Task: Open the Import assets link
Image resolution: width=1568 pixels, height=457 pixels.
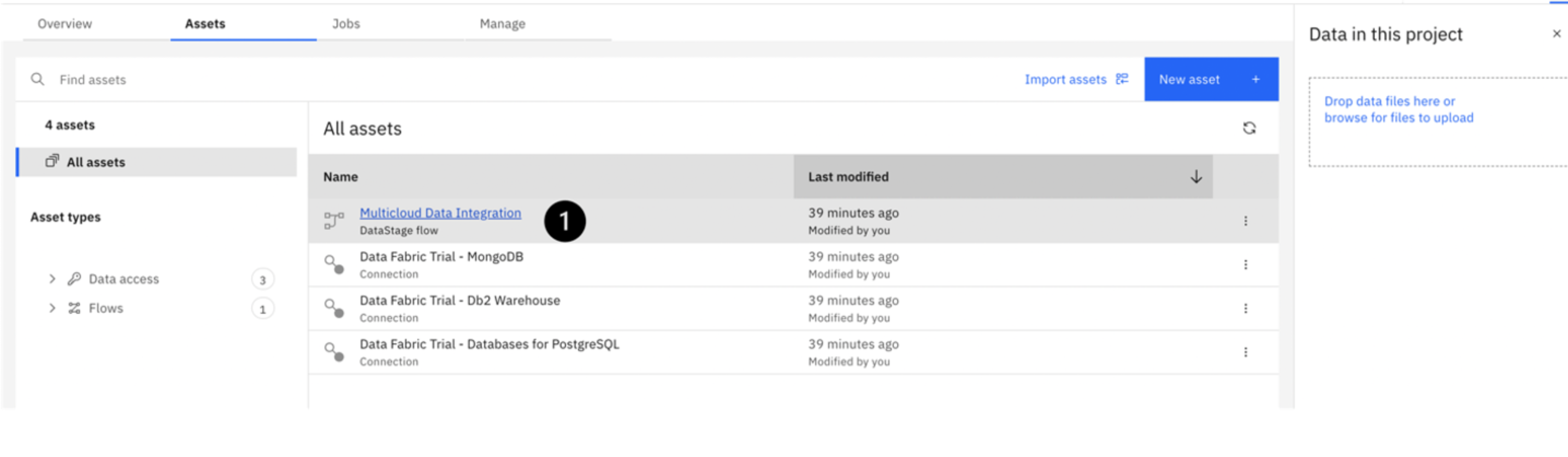Action: [1065, 79]
